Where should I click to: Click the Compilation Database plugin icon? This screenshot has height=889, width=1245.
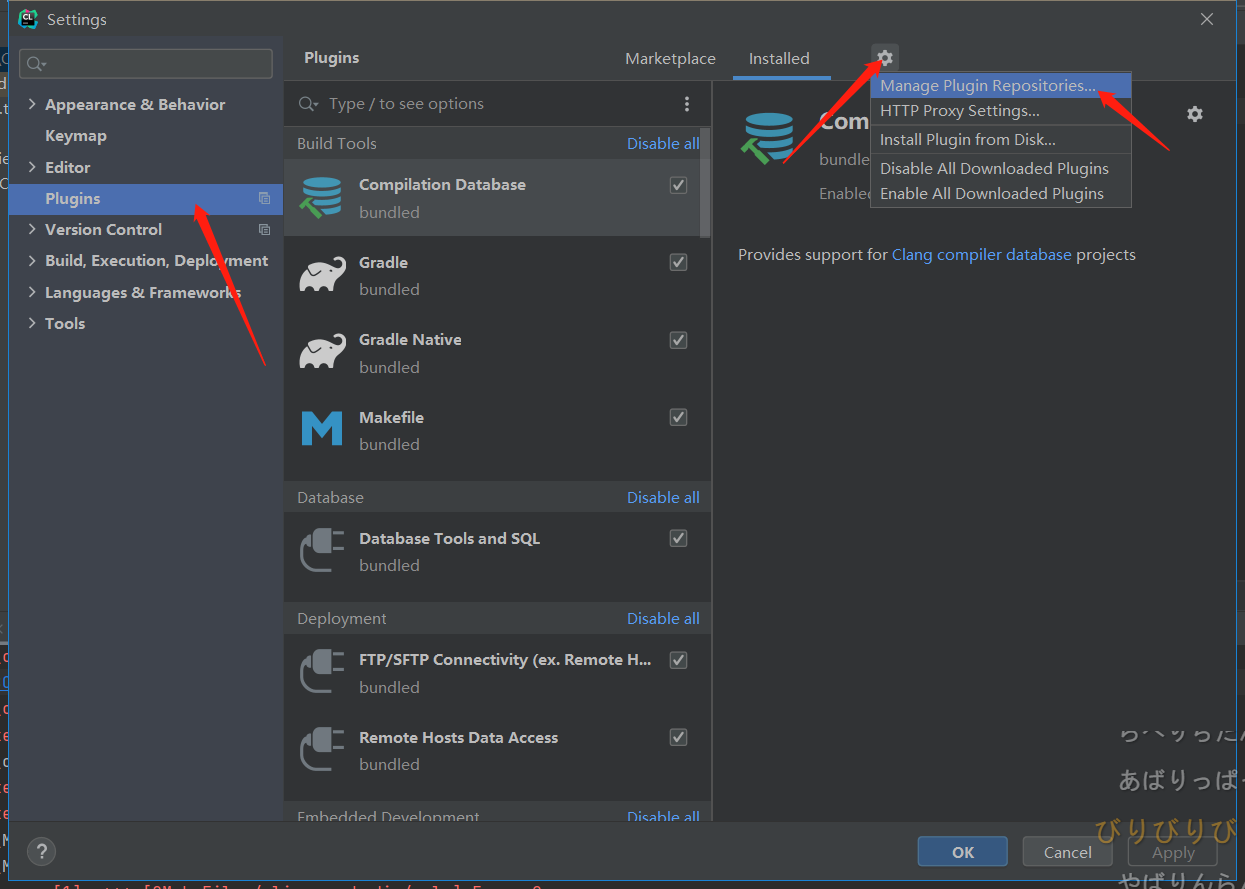coord(321,198)
